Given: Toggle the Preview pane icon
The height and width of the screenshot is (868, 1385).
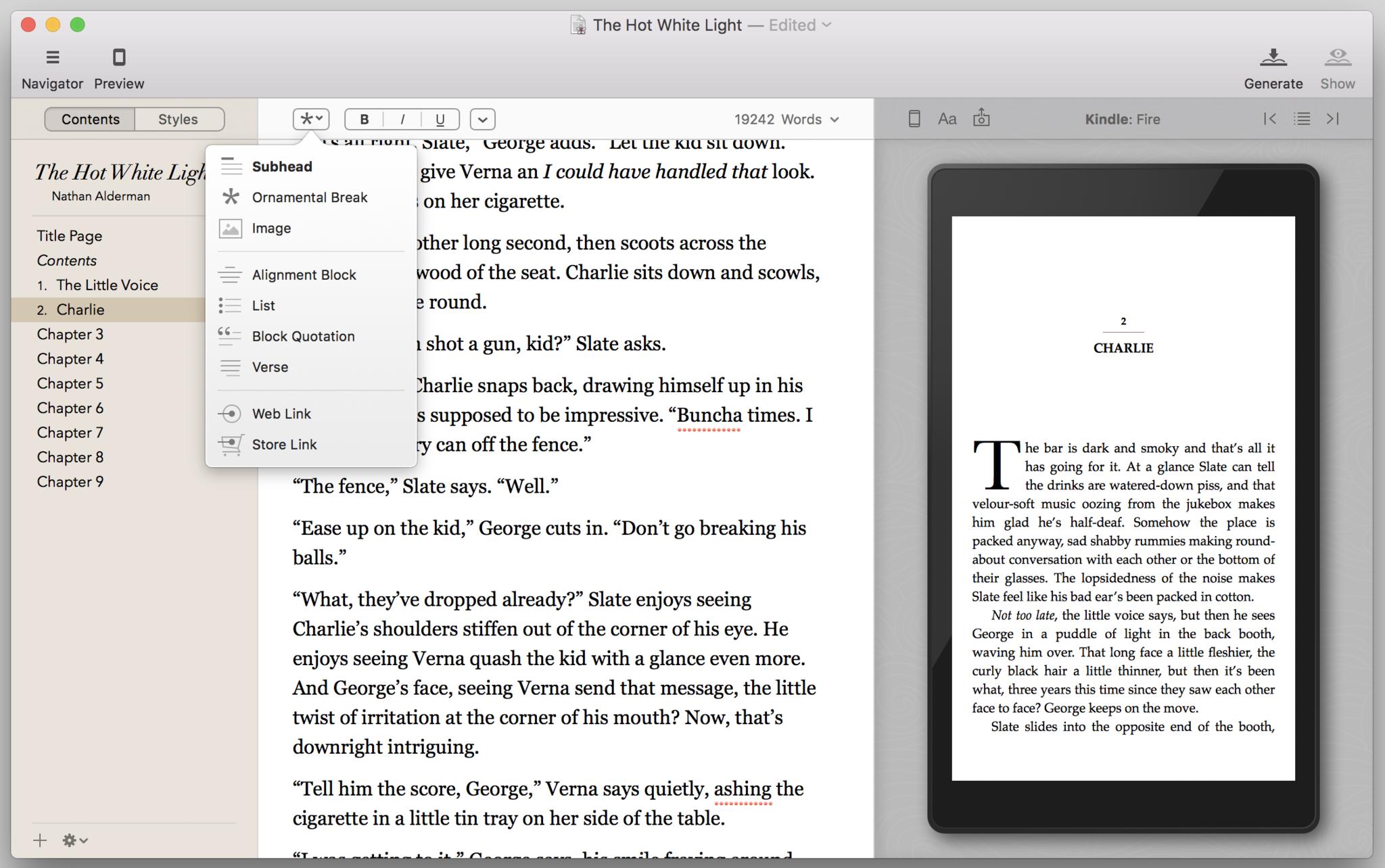Looking at the screenshot, I should pos(119,57).
